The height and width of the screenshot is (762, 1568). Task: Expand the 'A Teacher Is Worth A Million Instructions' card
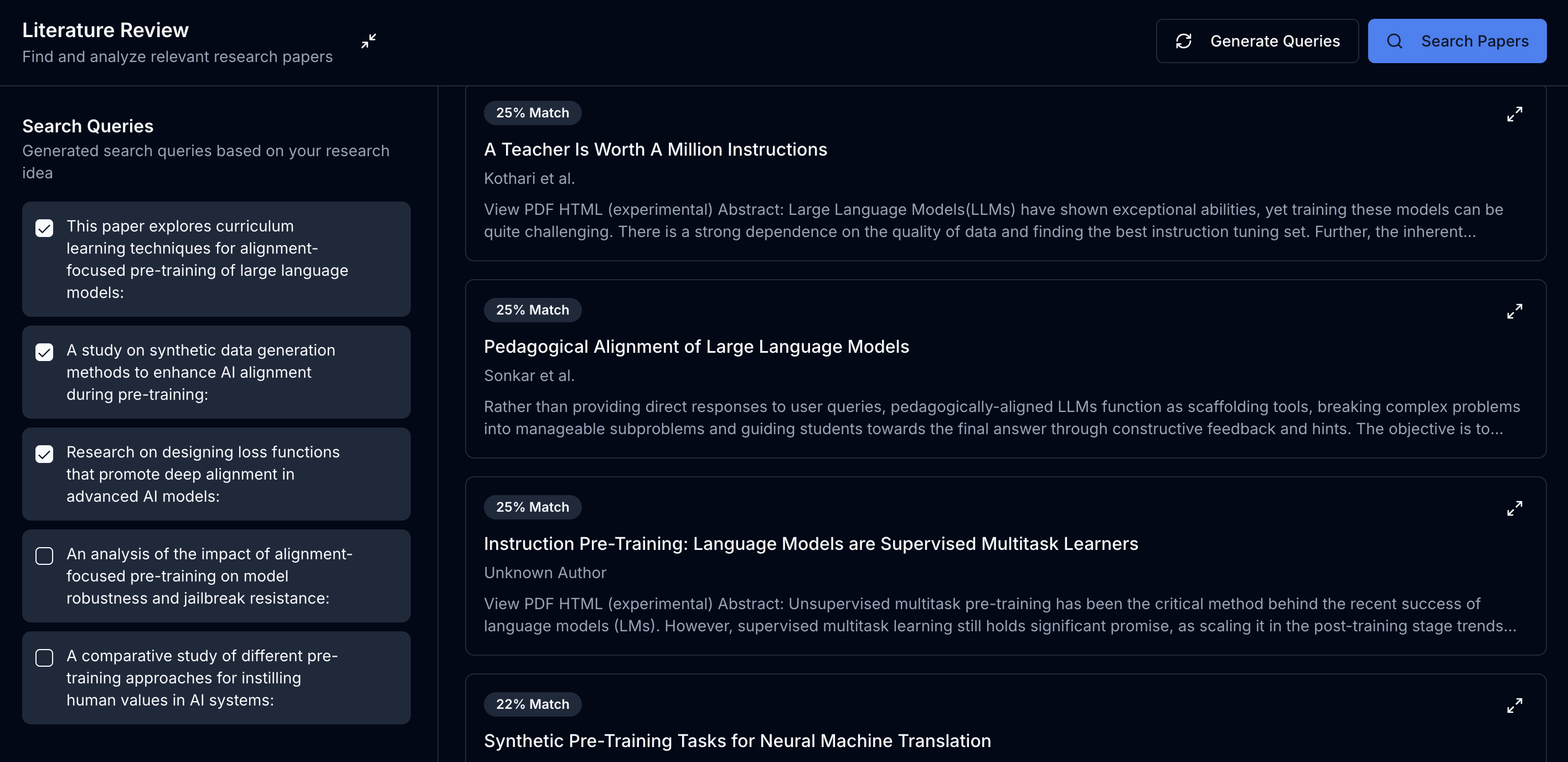(1514, 114)
